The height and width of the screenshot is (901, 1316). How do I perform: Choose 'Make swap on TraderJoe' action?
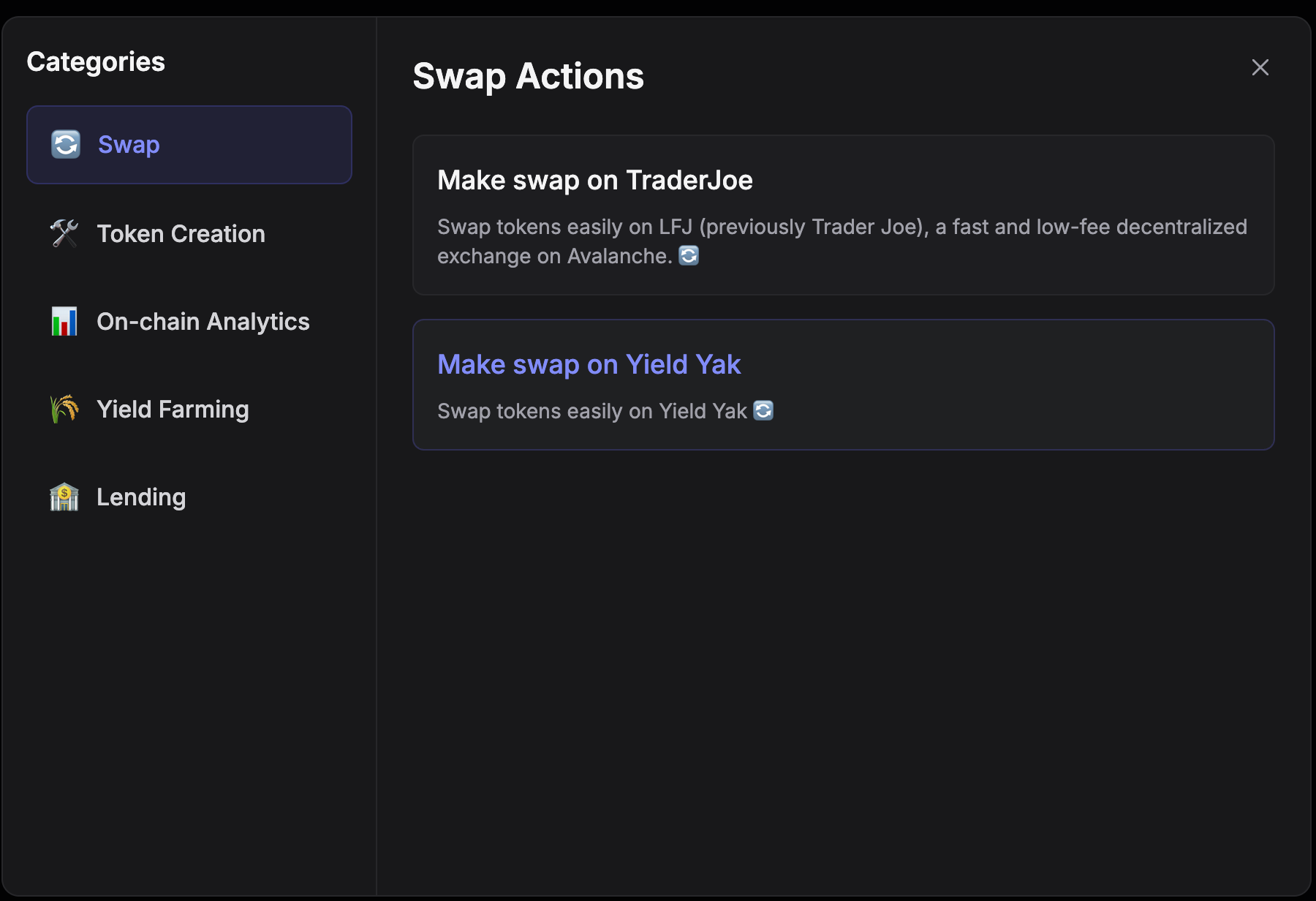click(x=843, y=215)
